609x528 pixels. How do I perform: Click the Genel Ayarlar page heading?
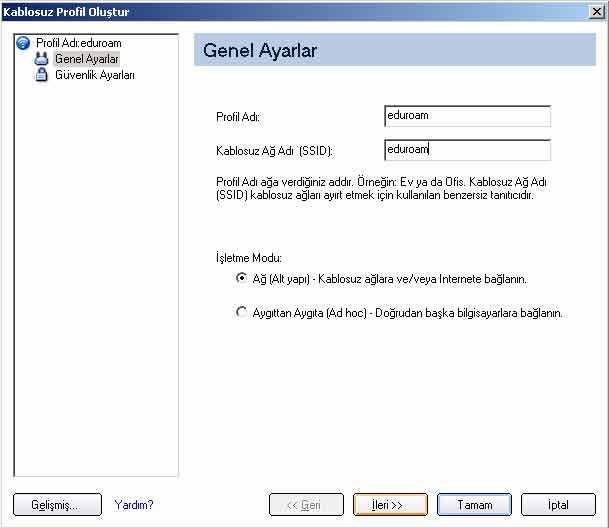pyautogui.click(x=260, y=51)
